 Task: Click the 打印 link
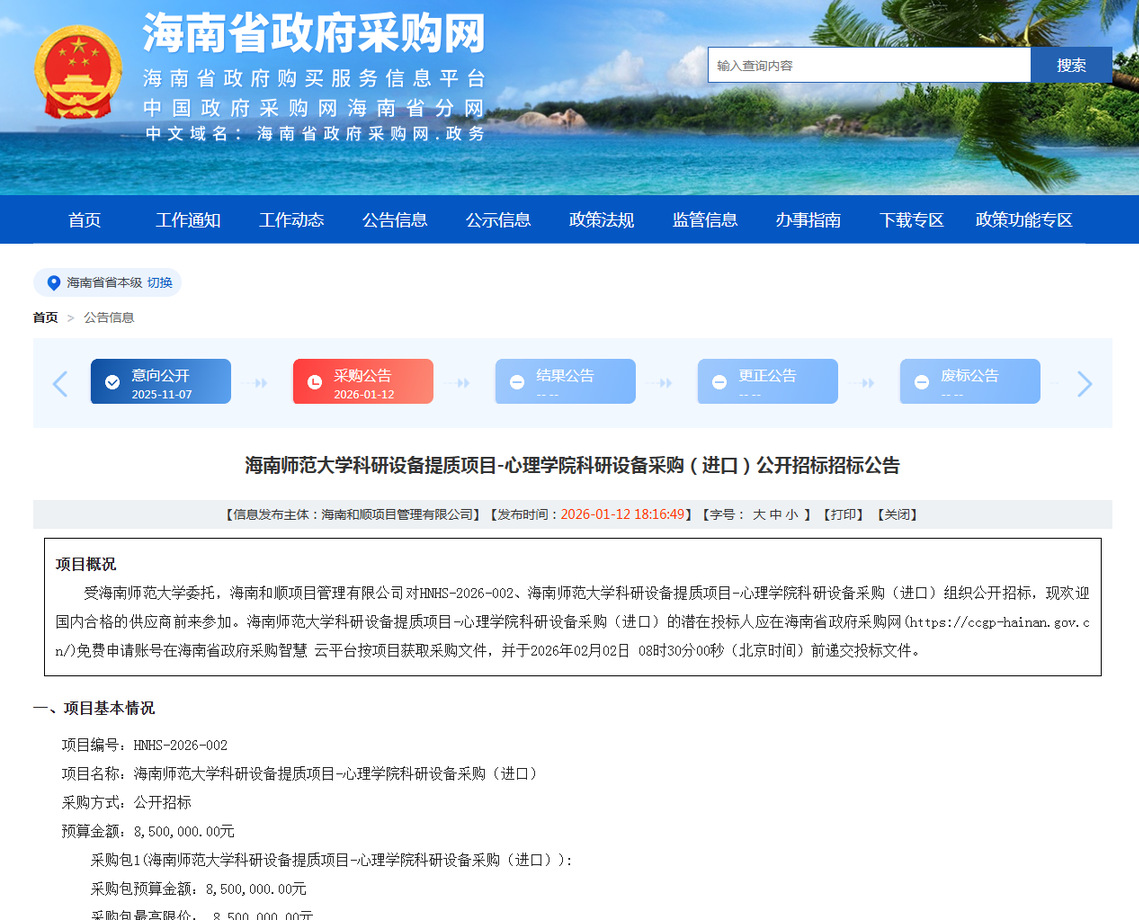844,515
